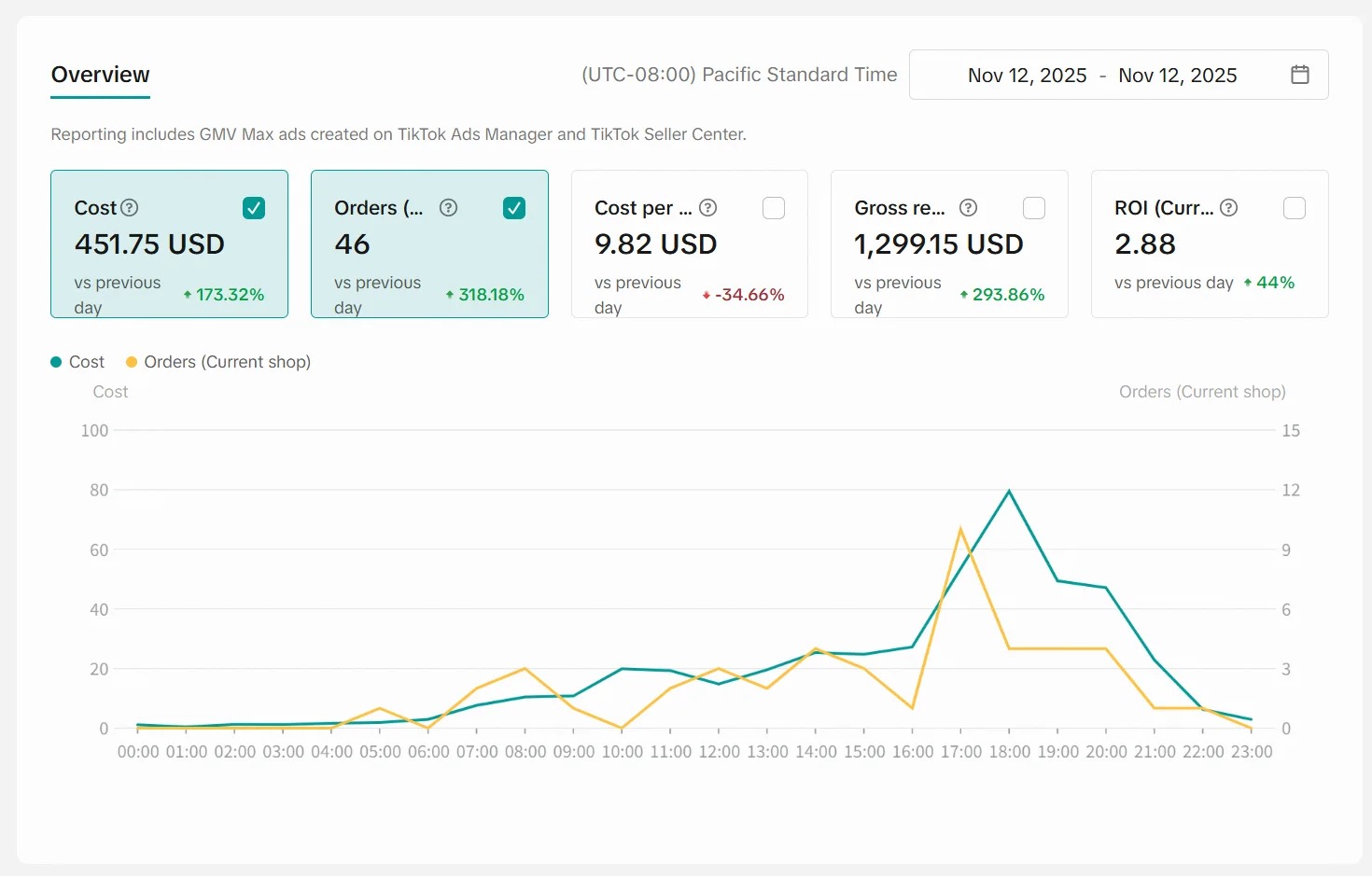
Task: Tick the Gross revenue checkbox
Action: 1034,208
